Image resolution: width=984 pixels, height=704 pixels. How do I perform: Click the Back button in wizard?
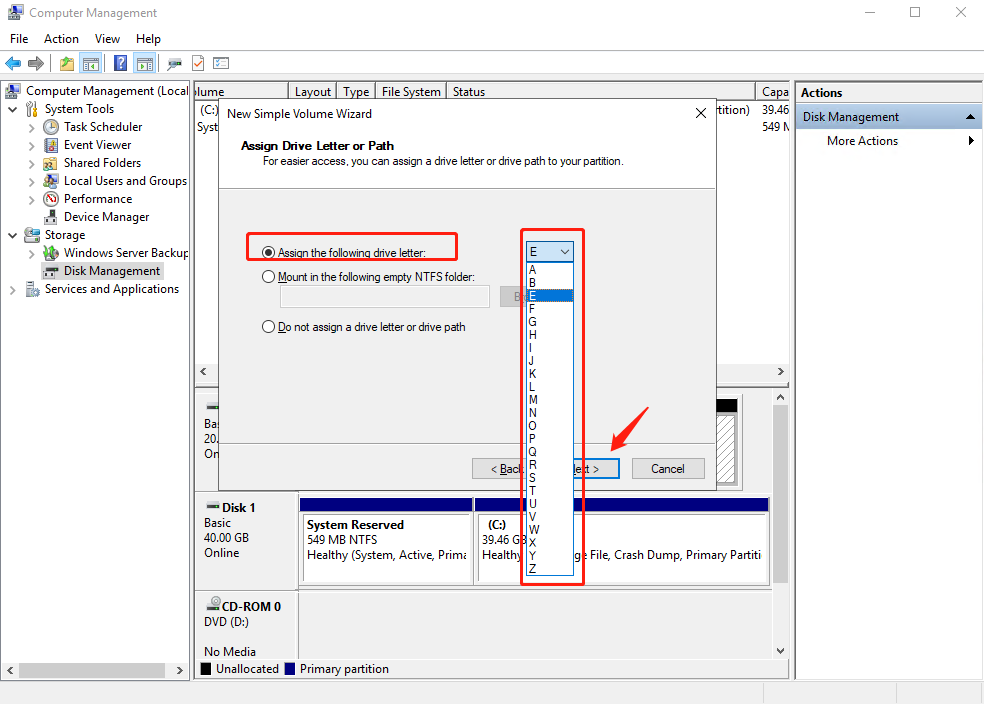498,469
